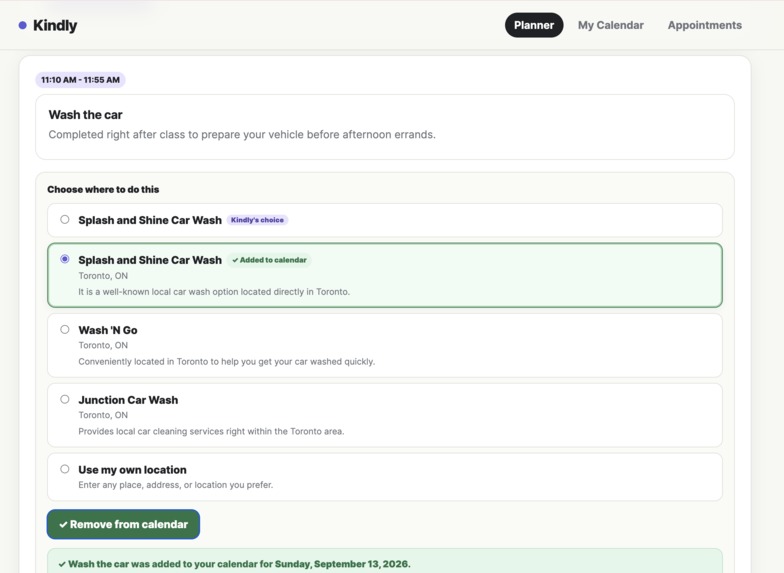The image size is (784, 573).
Task: Open the Planner tab
Action: click(x=534, y=25)
